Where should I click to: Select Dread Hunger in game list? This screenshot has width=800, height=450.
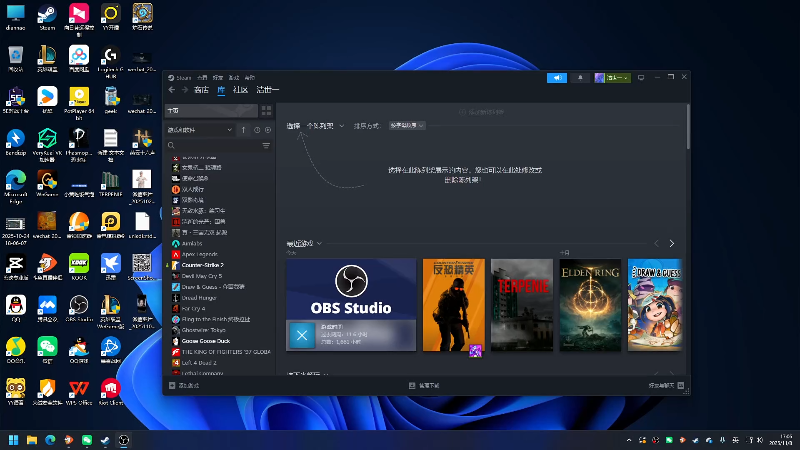click(x=199, y=297)
